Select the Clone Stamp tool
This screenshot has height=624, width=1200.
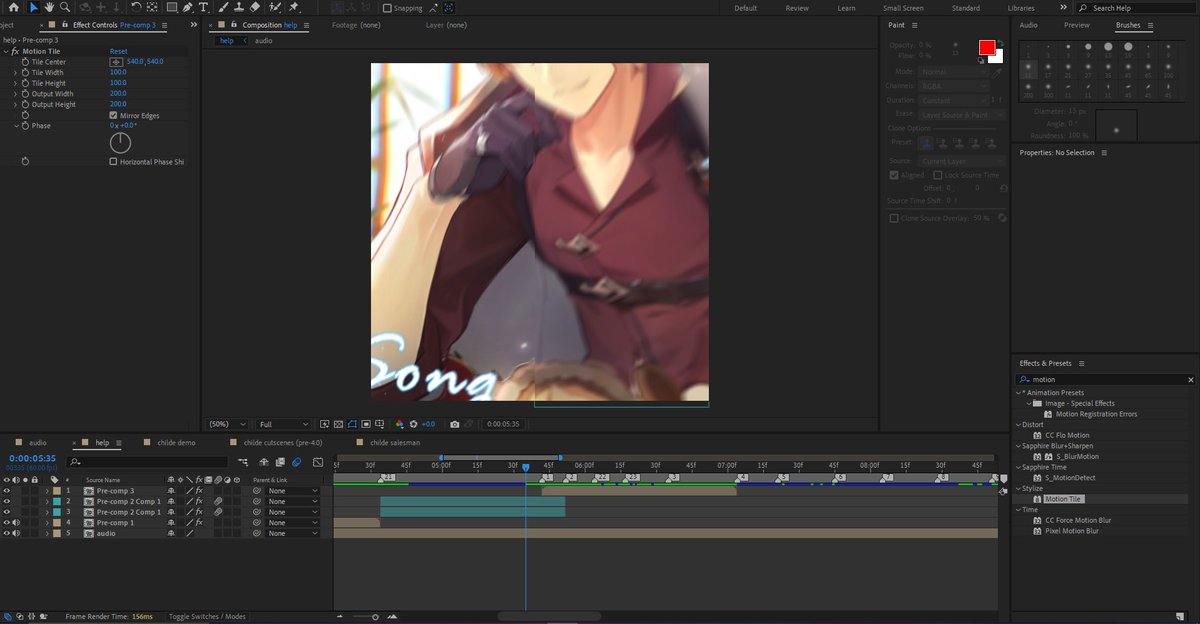238,7
